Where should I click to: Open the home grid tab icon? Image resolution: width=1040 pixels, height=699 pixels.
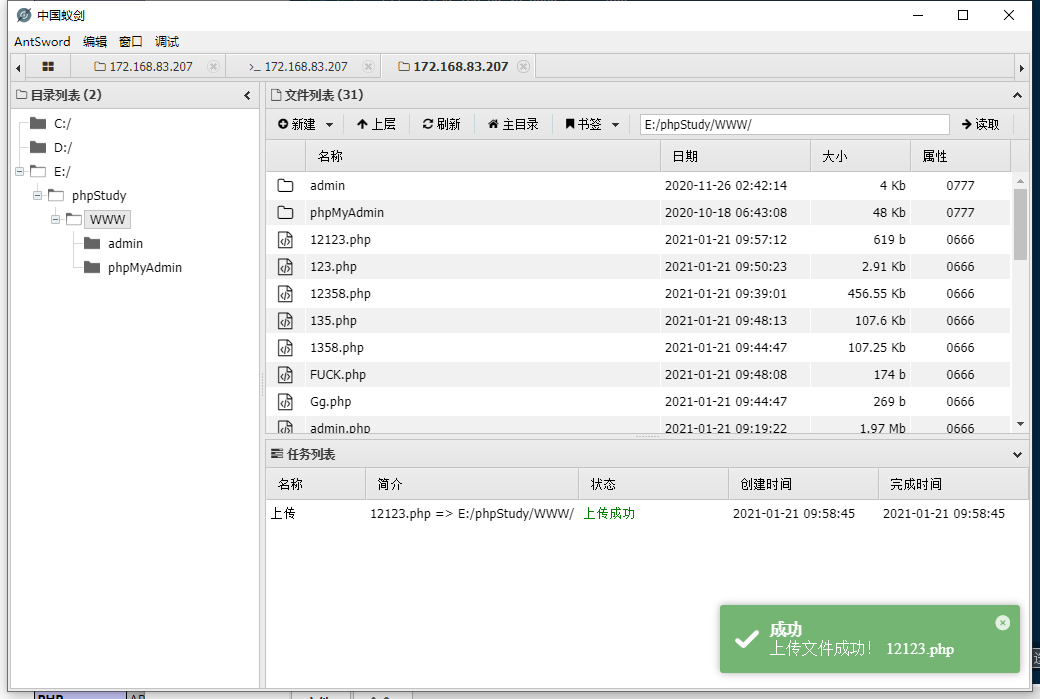[48, 66]
